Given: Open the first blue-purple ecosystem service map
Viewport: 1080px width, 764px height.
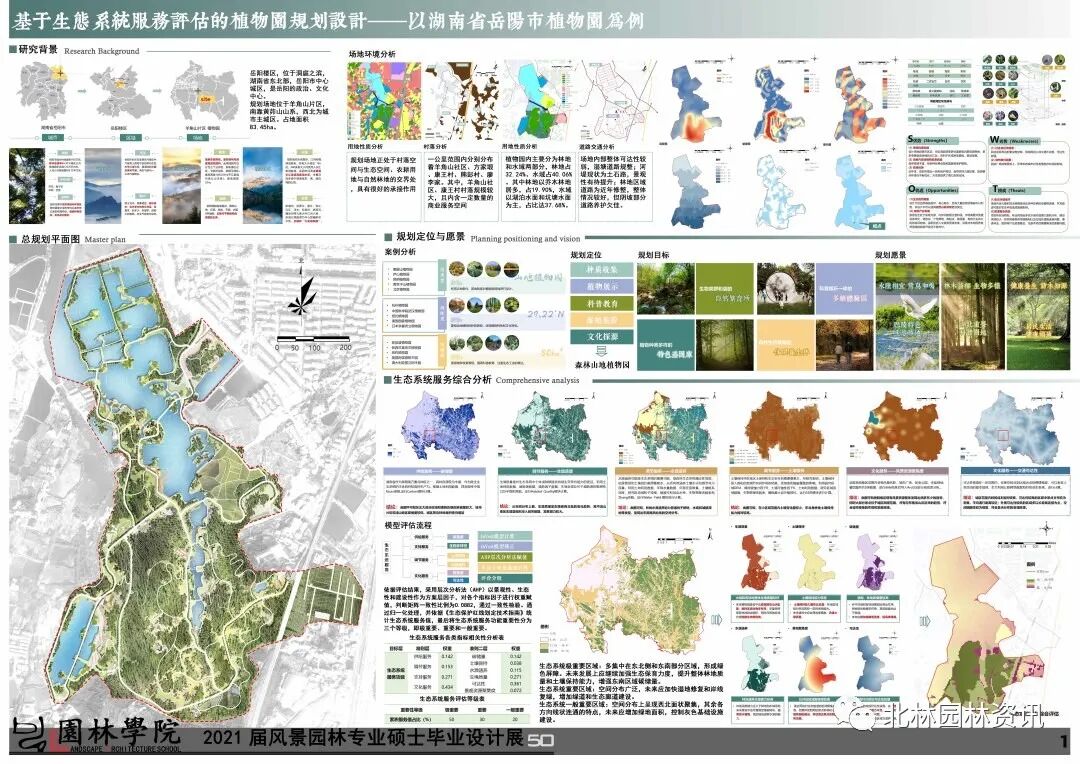Looking at the screenshot, I should (x=439, y=429).
